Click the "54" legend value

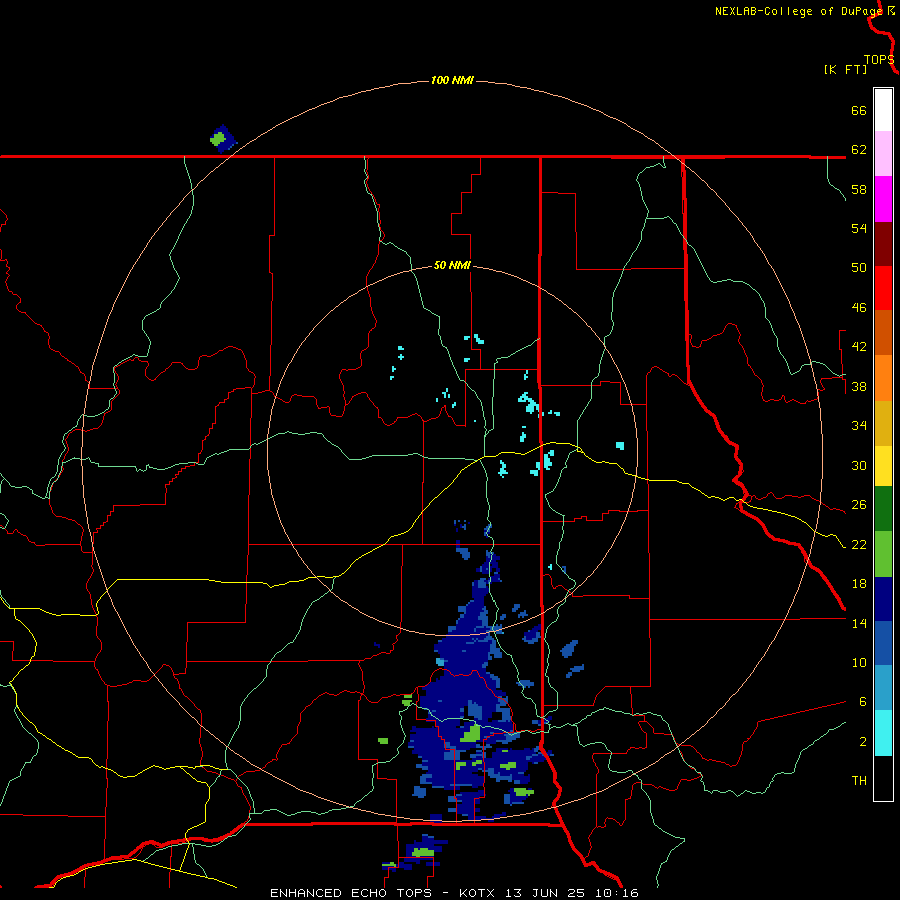[859, 228]
